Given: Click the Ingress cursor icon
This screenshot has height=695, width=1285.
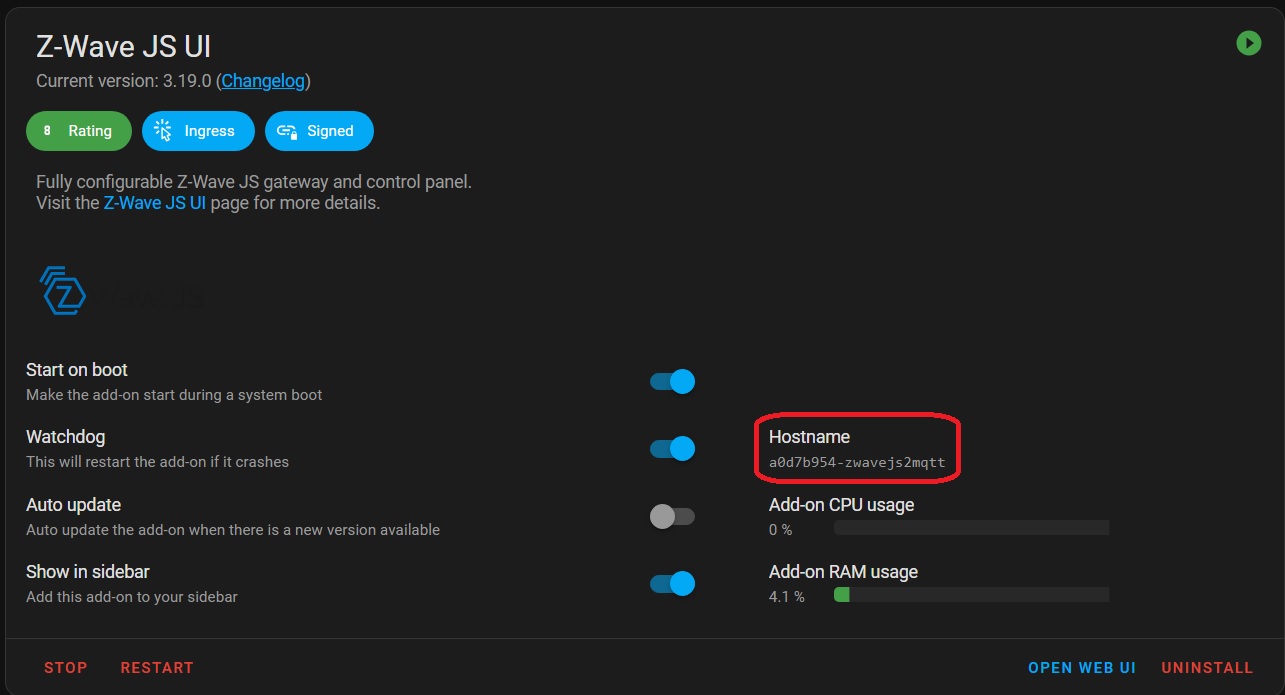Looking at the screenshot, I should click(x=163, y=131).
